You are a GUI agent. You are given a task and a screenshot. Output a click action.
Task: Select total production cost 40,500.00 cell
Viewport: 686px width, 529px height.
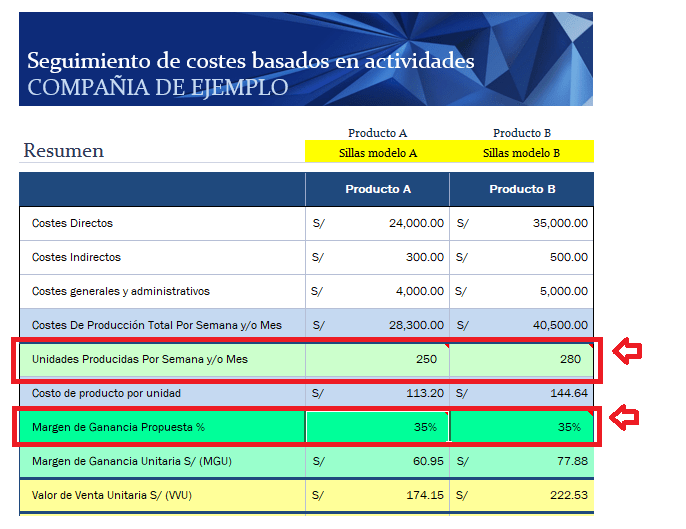521,326
